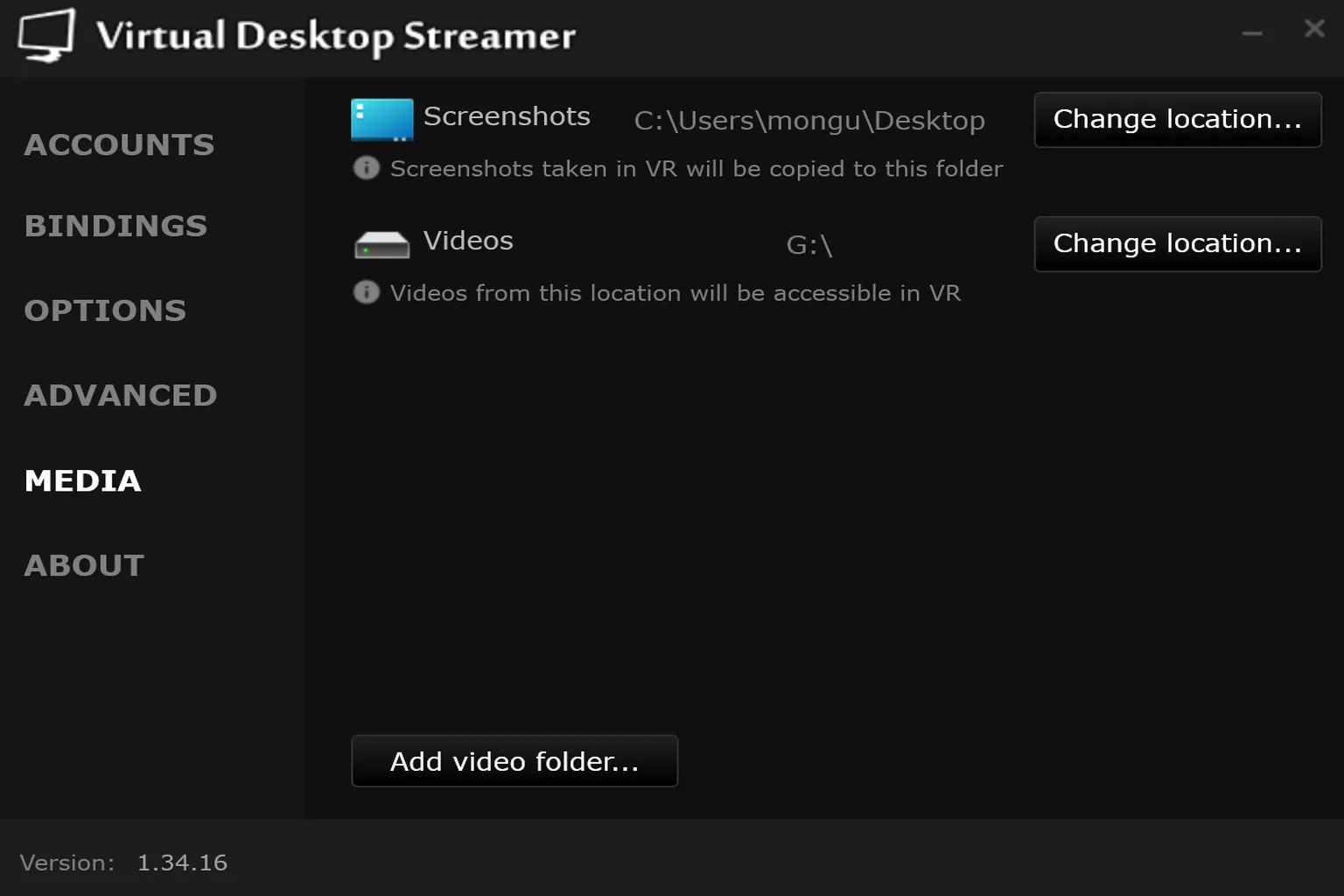Click Add video folder button
Screen dimensions: 1344x896
pyautogui.click(x=514, y=761)
